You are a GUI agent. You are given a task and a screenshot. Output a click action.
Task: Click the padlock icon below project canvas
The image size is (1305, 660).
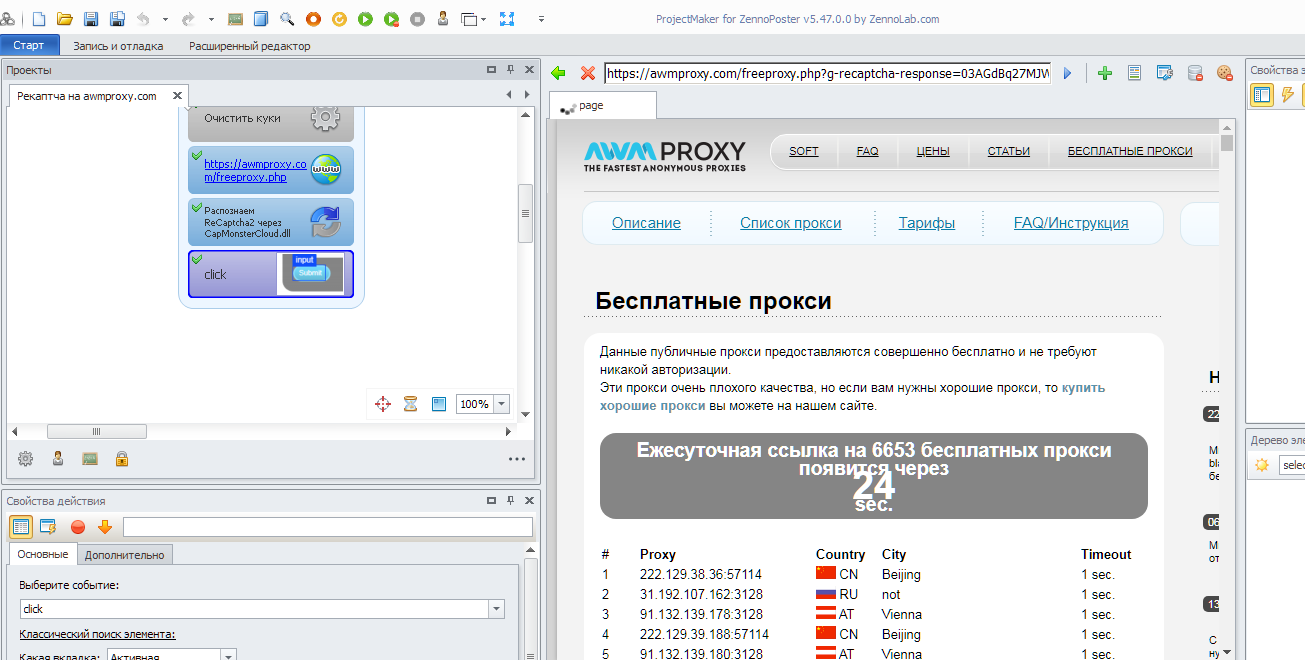121,459
